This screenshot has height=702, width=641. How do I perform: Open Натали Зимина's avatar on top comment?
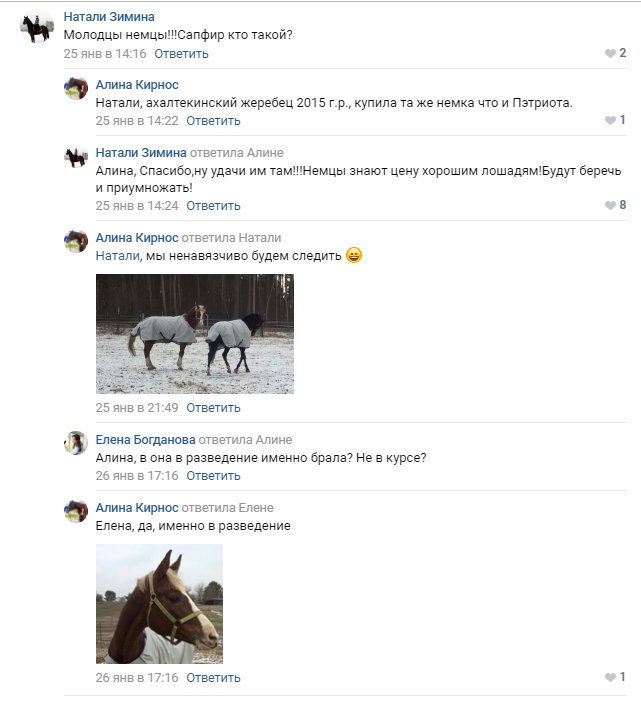[x=36, y=29]
